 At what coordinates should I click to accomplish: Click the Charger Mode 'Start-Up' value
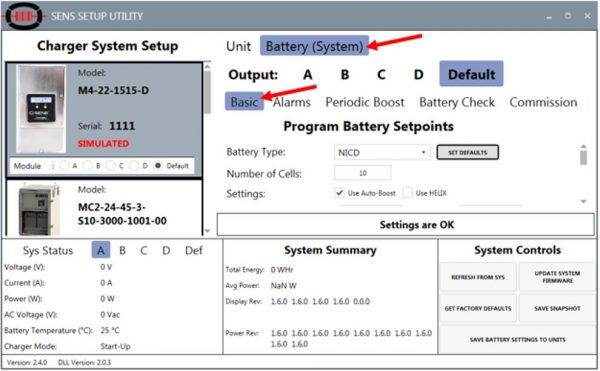pos(115,346)
